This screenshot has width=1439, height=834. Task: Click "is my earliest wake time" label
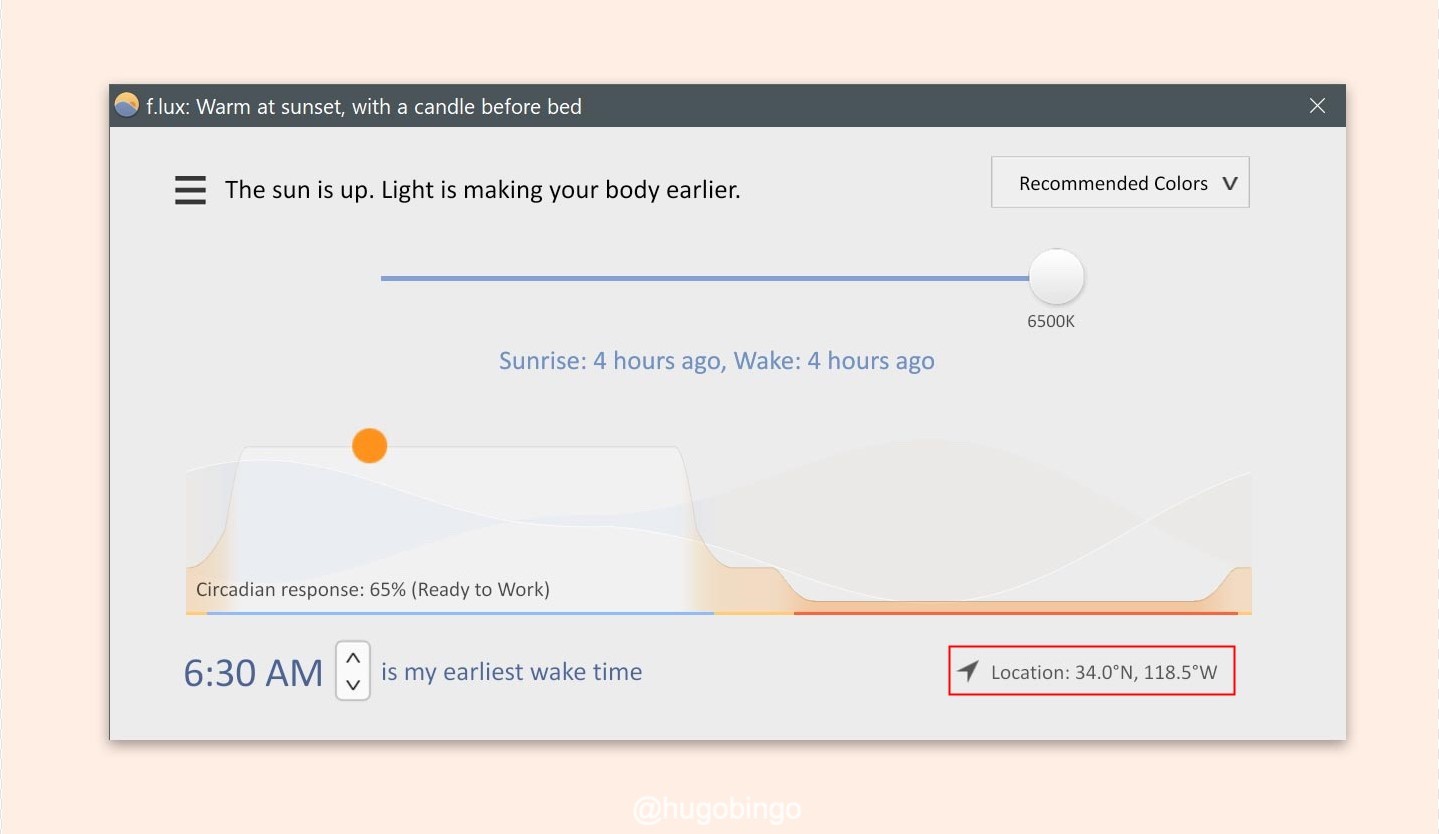(511, 672)
